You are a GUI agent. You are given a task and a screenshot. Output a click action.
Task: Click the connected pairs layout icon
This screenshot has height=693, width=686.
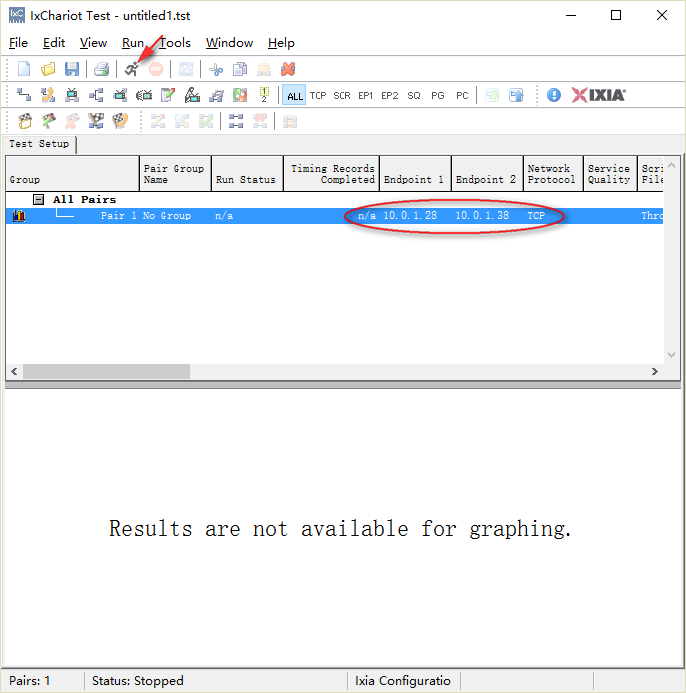click(236, 121)
